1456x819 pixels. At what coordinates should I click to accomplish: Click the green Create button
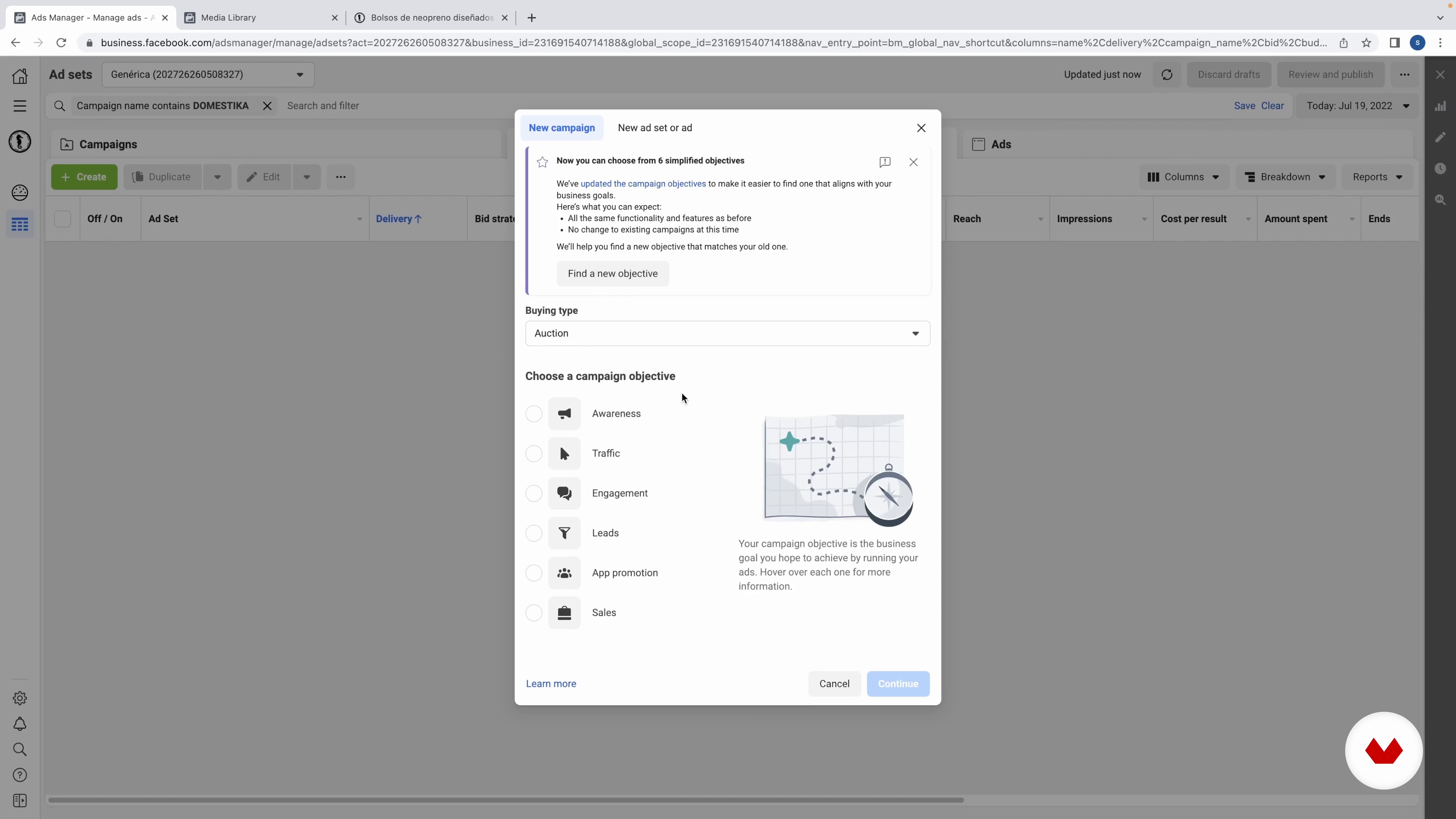84,177
